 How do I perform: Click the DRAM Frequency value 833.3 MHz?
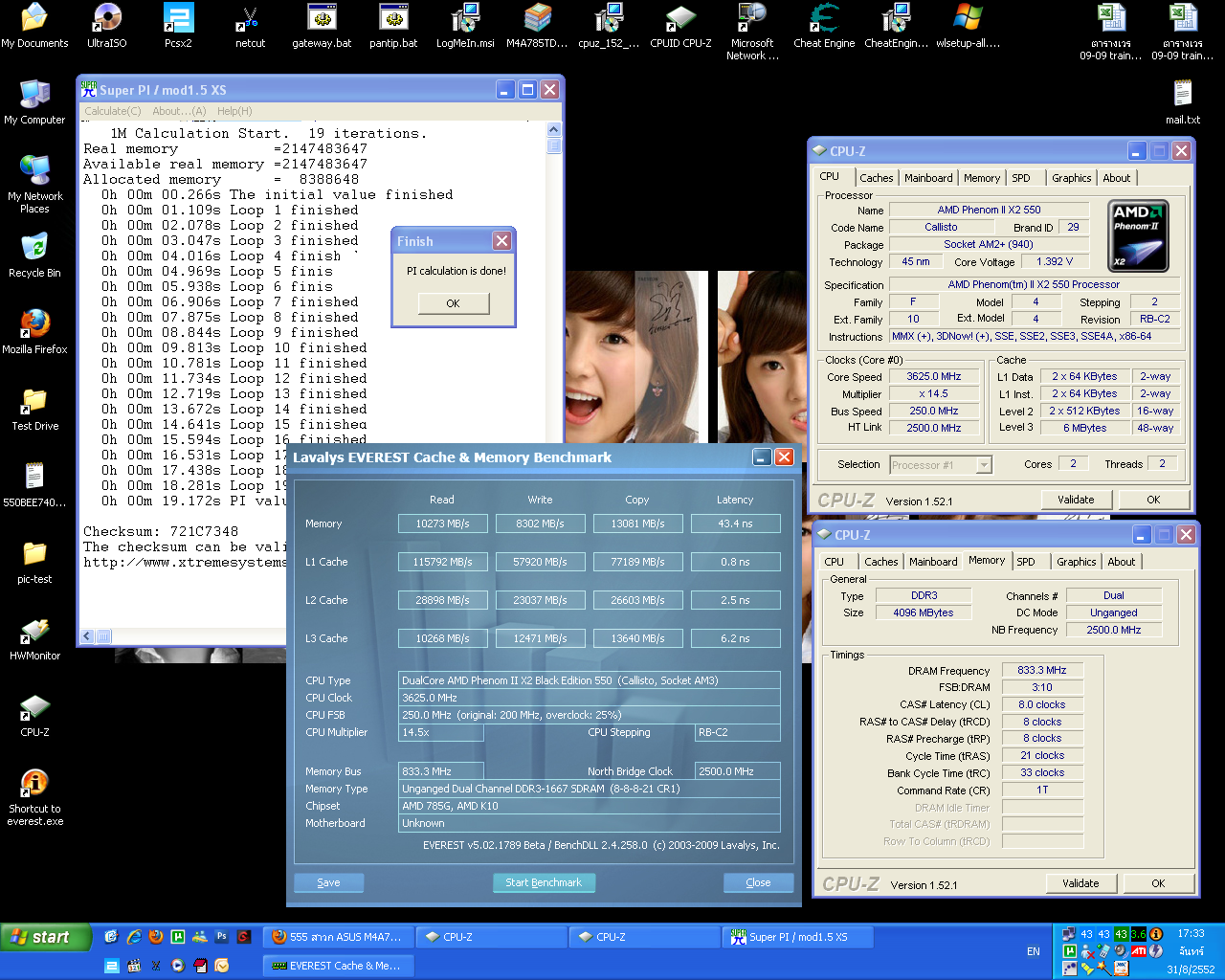(x=1042, y=670)
